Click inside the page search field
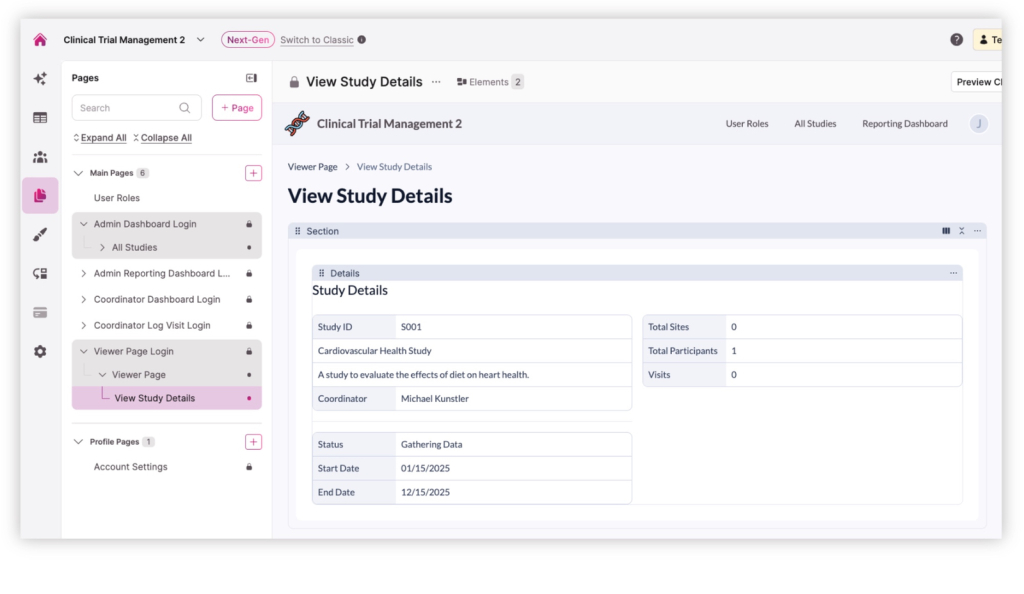This screenshot has height=594, width=1024. (130, 107)
